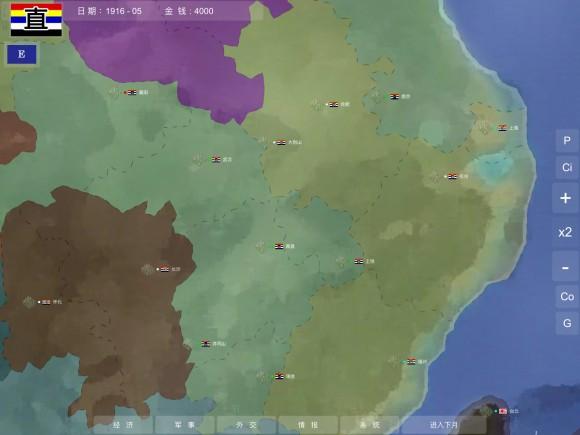Click the P side button
Image resolution: width=580 pixels, height=435 pixels.
pyautogui.click(x=566, y=141)
